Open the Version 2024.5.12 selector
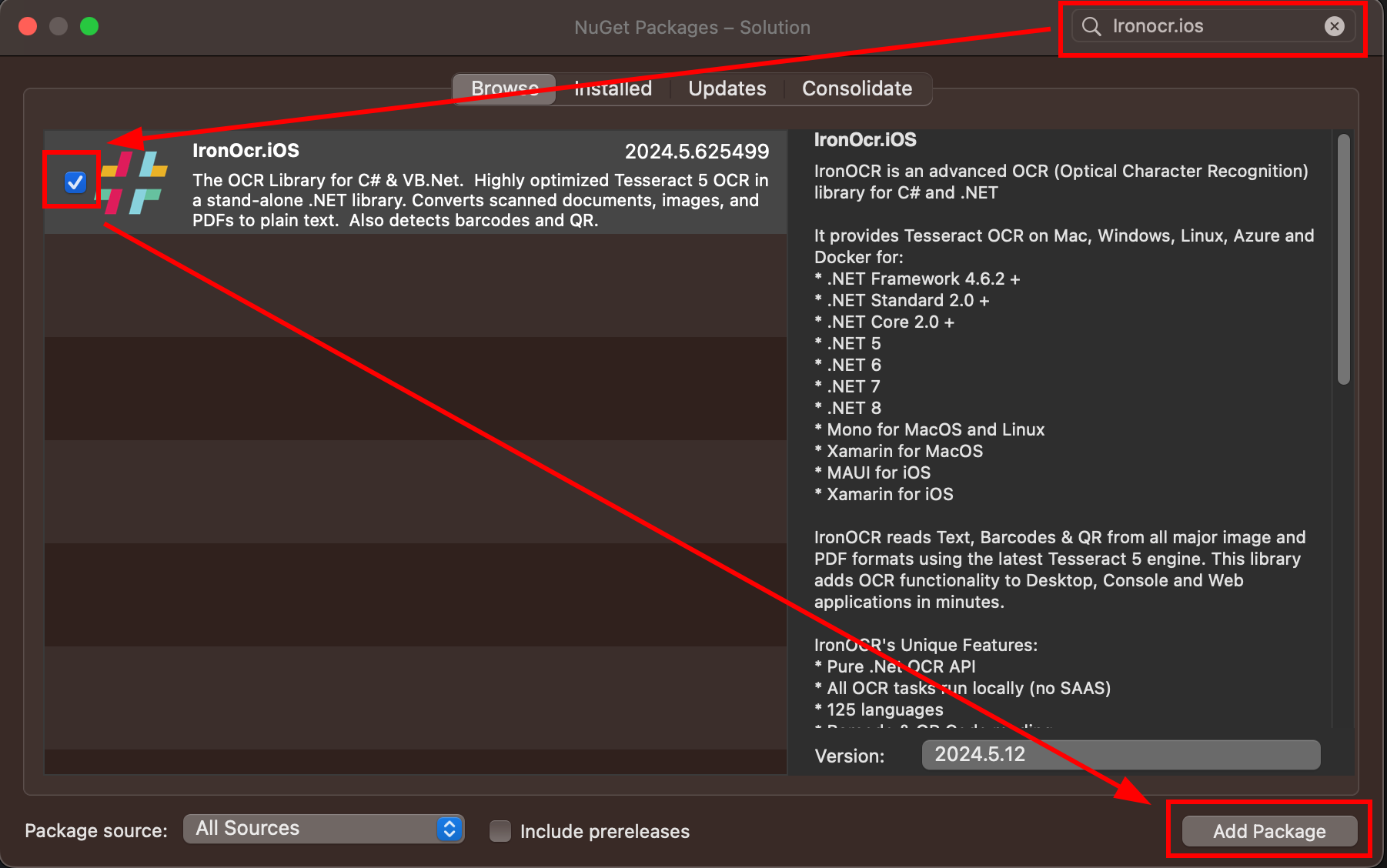 pos(1120,755)
